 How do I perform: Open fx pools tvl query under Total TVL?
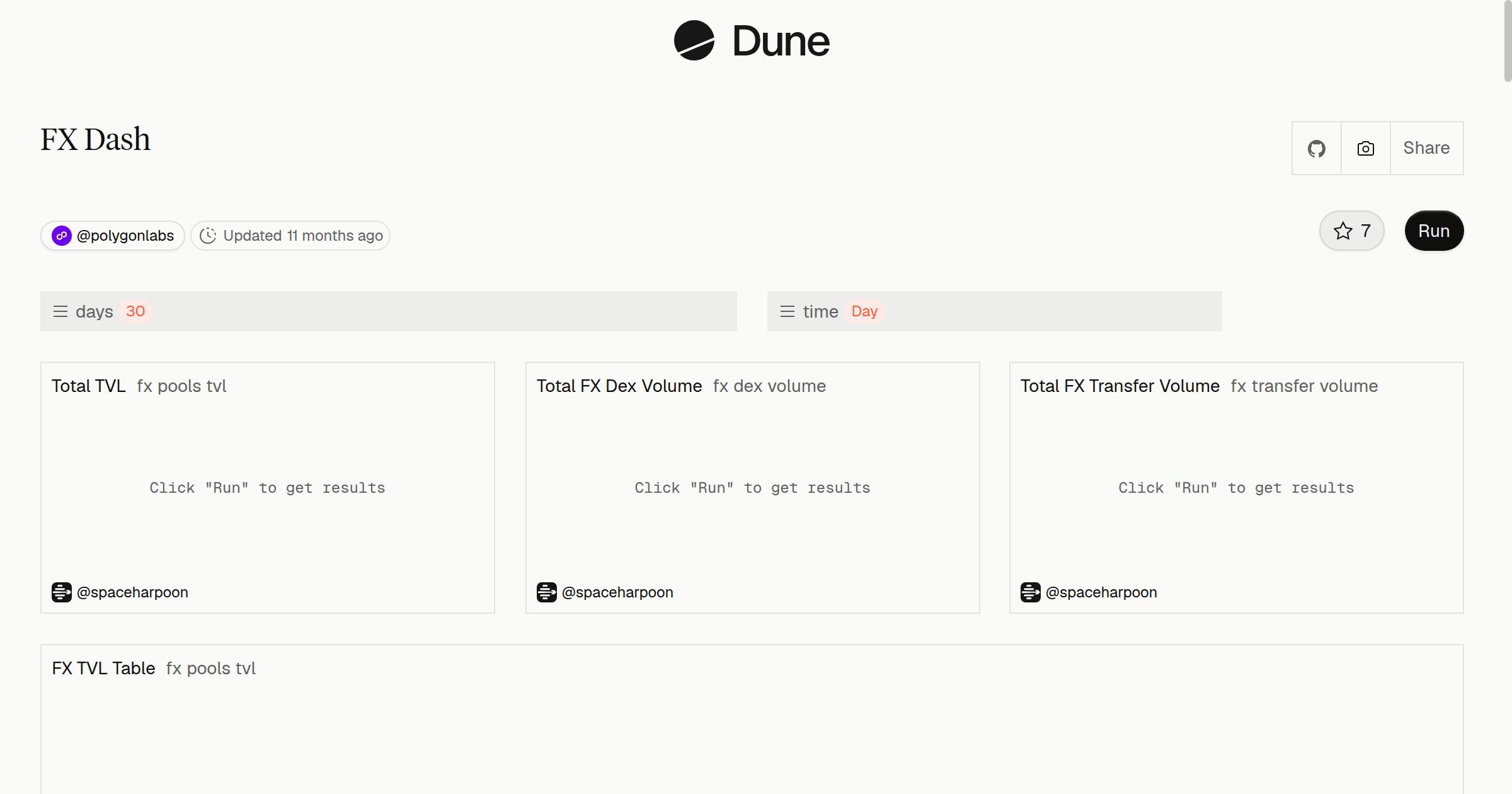coord(181,386)
